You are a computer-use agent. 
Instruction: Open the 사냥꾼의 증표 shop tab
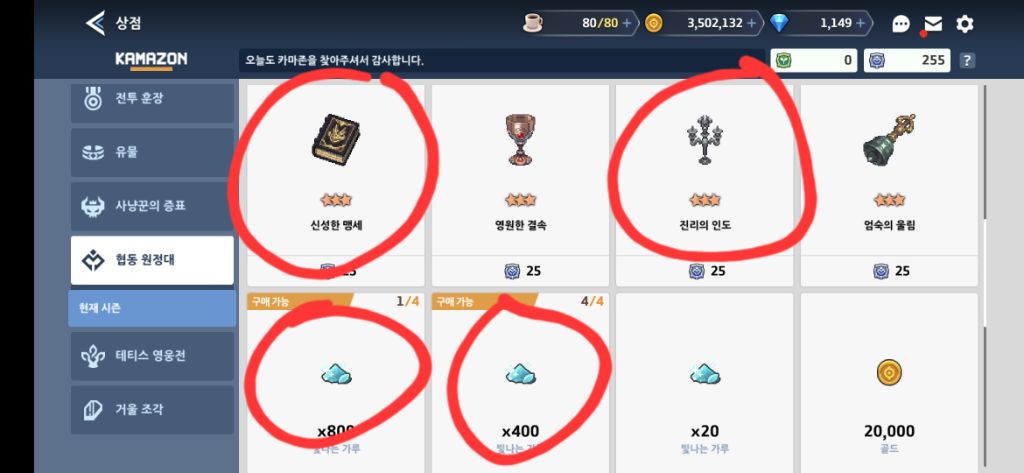[x=152, y=206]
